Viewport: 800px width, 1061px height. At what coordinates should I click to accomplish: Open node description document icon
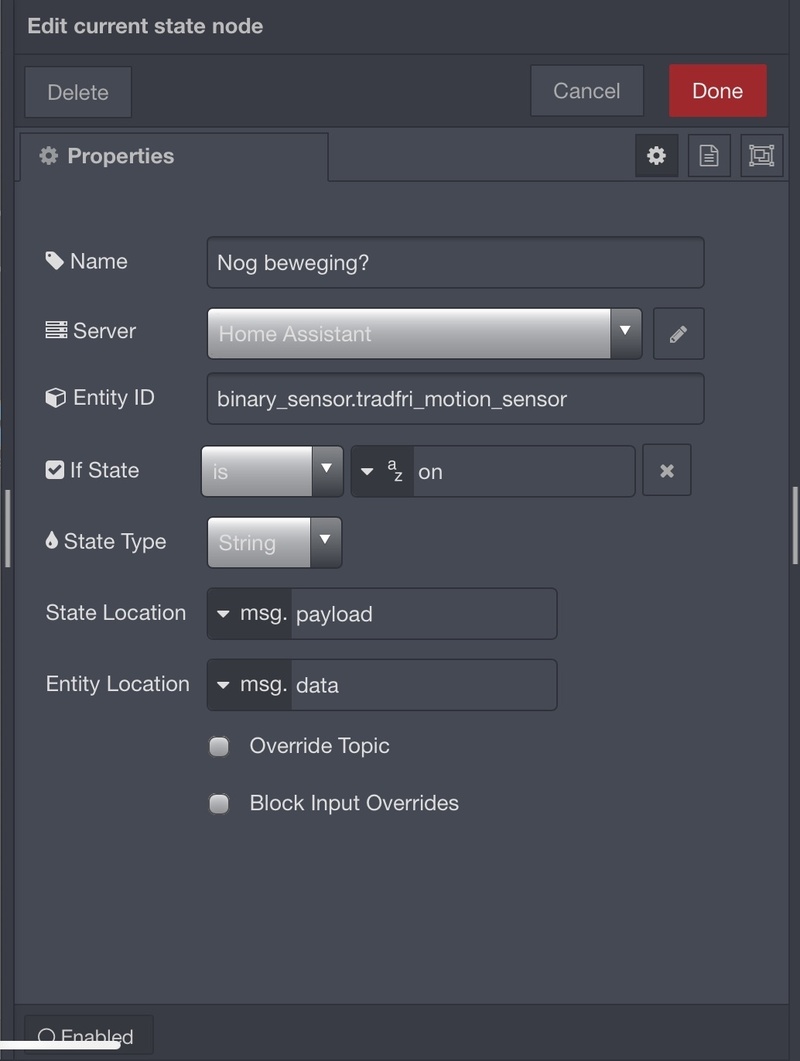point(709,156)
